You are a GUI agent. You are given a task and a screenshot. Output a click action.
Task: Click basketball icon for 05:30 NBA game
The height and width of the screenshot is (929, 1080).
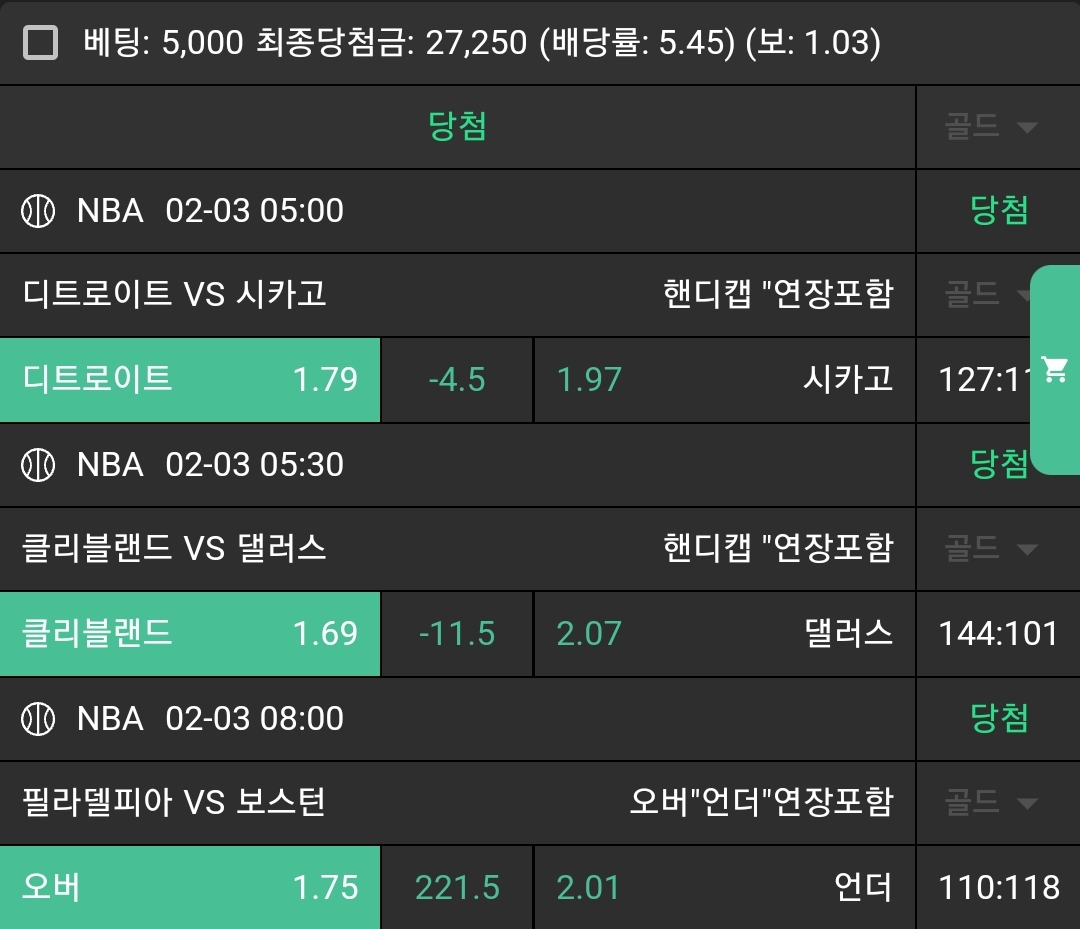(38, 465)
